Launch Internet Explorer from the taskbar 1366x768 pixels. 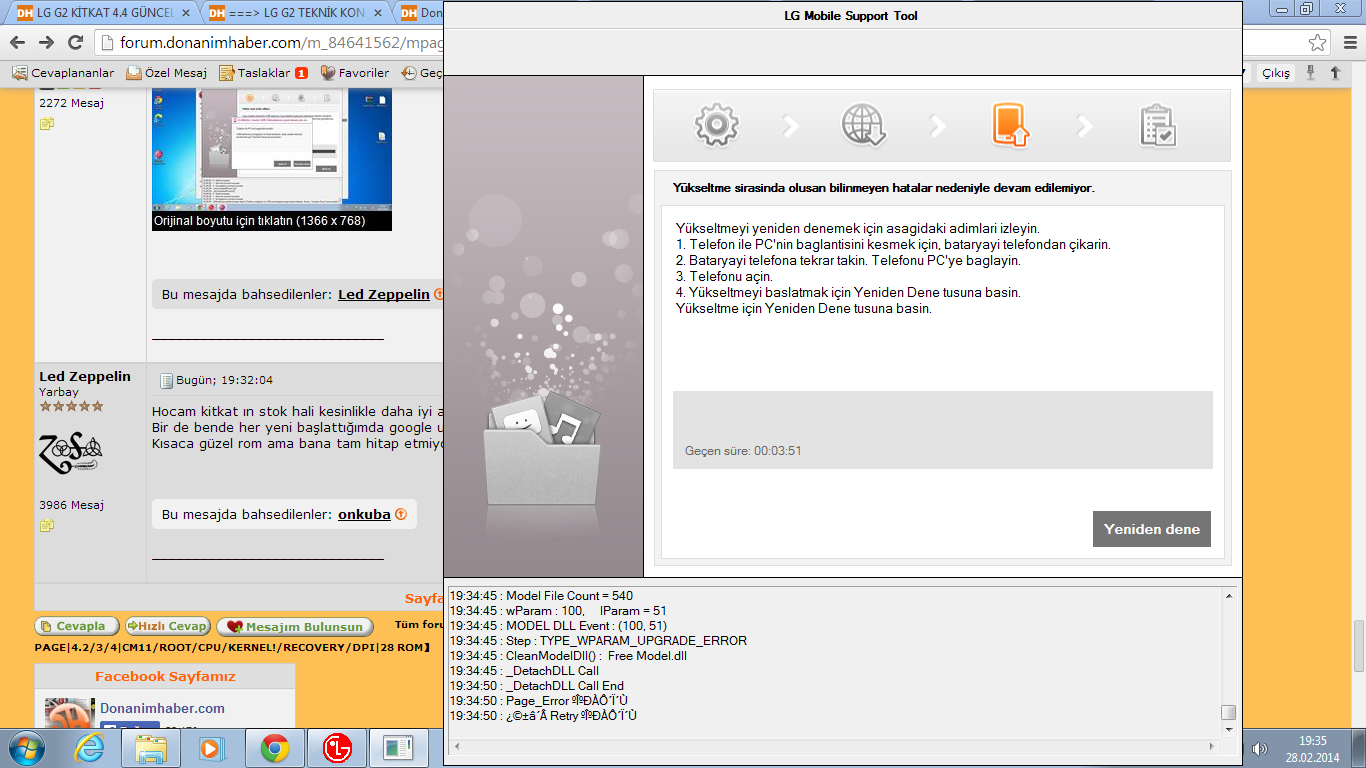90,747
